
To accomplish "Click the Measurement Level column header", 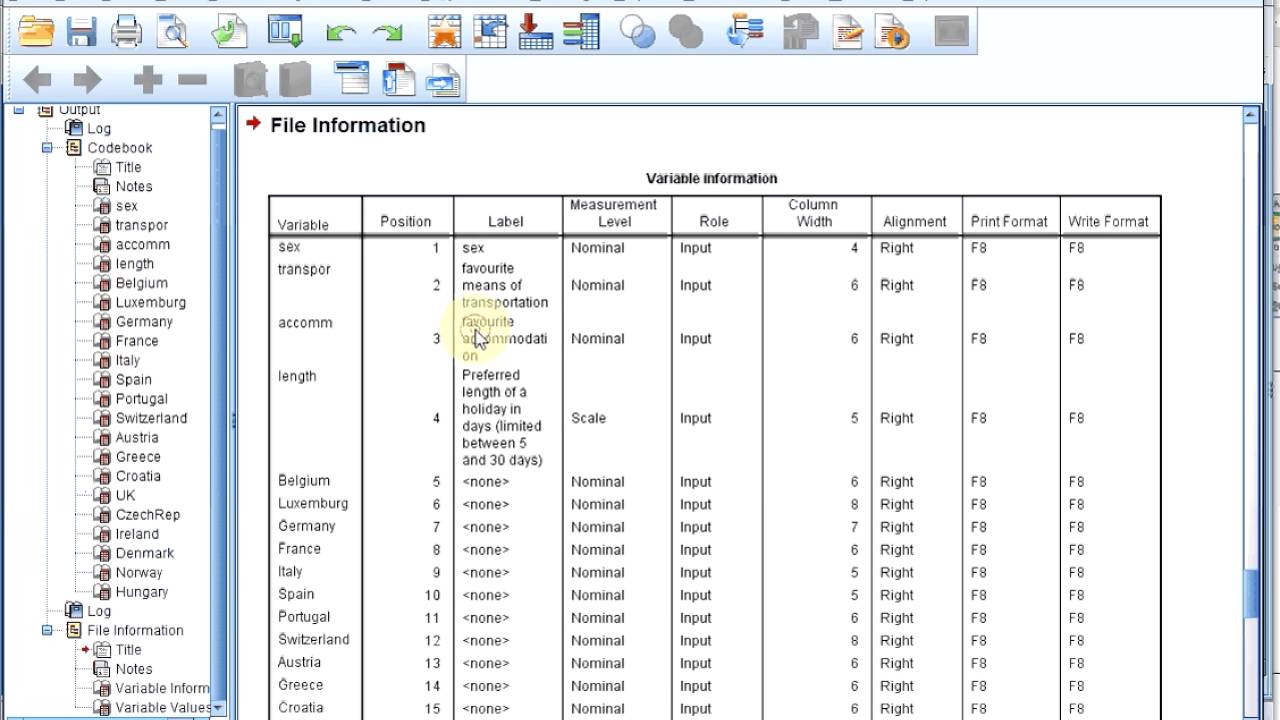I will (613, 213).
